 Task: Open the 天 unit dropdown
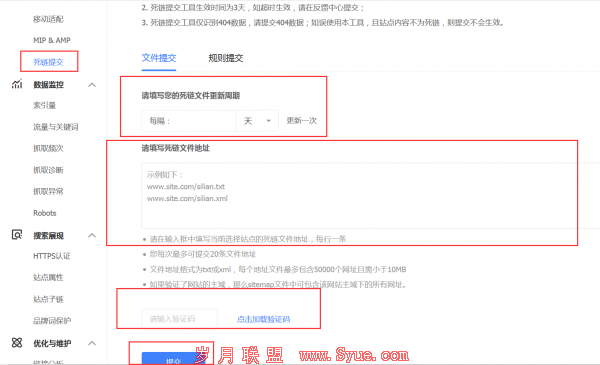[x=258, y=121]
